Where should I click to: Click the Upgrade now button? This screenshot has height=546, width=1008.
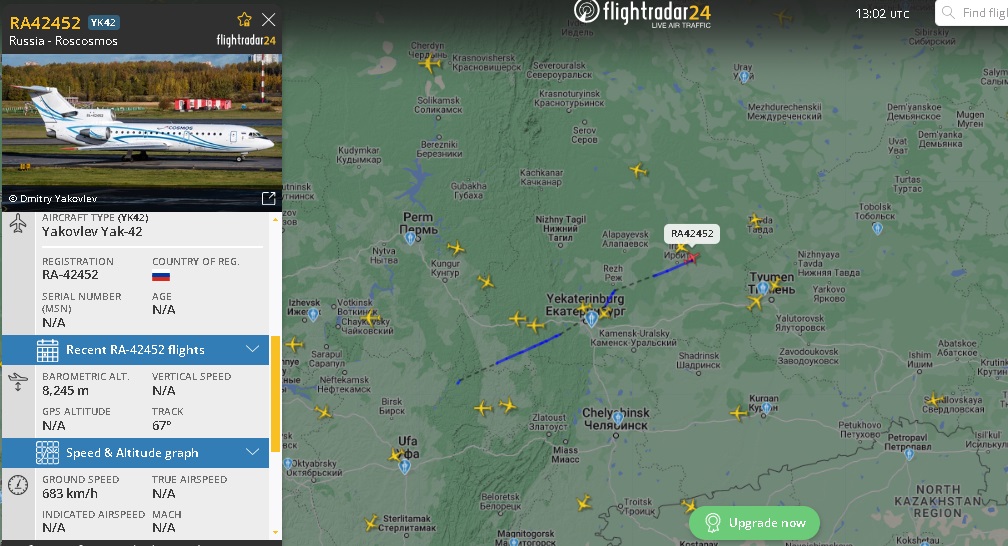754,523
